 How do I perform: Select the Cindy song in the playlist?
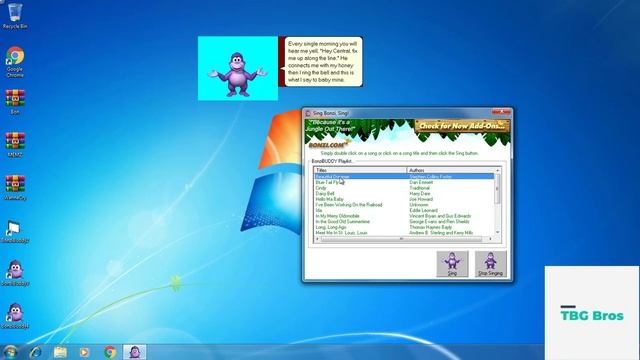pos(321,188)
